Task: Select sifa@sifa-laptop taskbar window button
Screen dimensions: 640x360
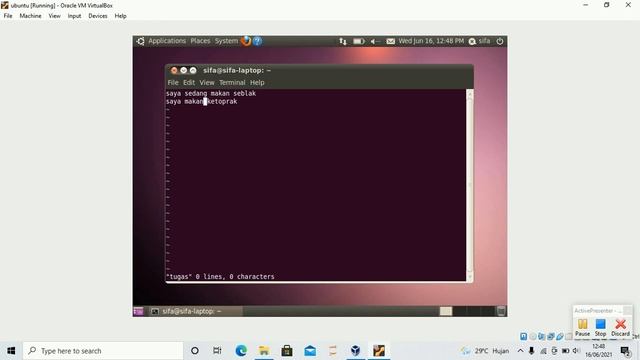Action: coord(195,311)
